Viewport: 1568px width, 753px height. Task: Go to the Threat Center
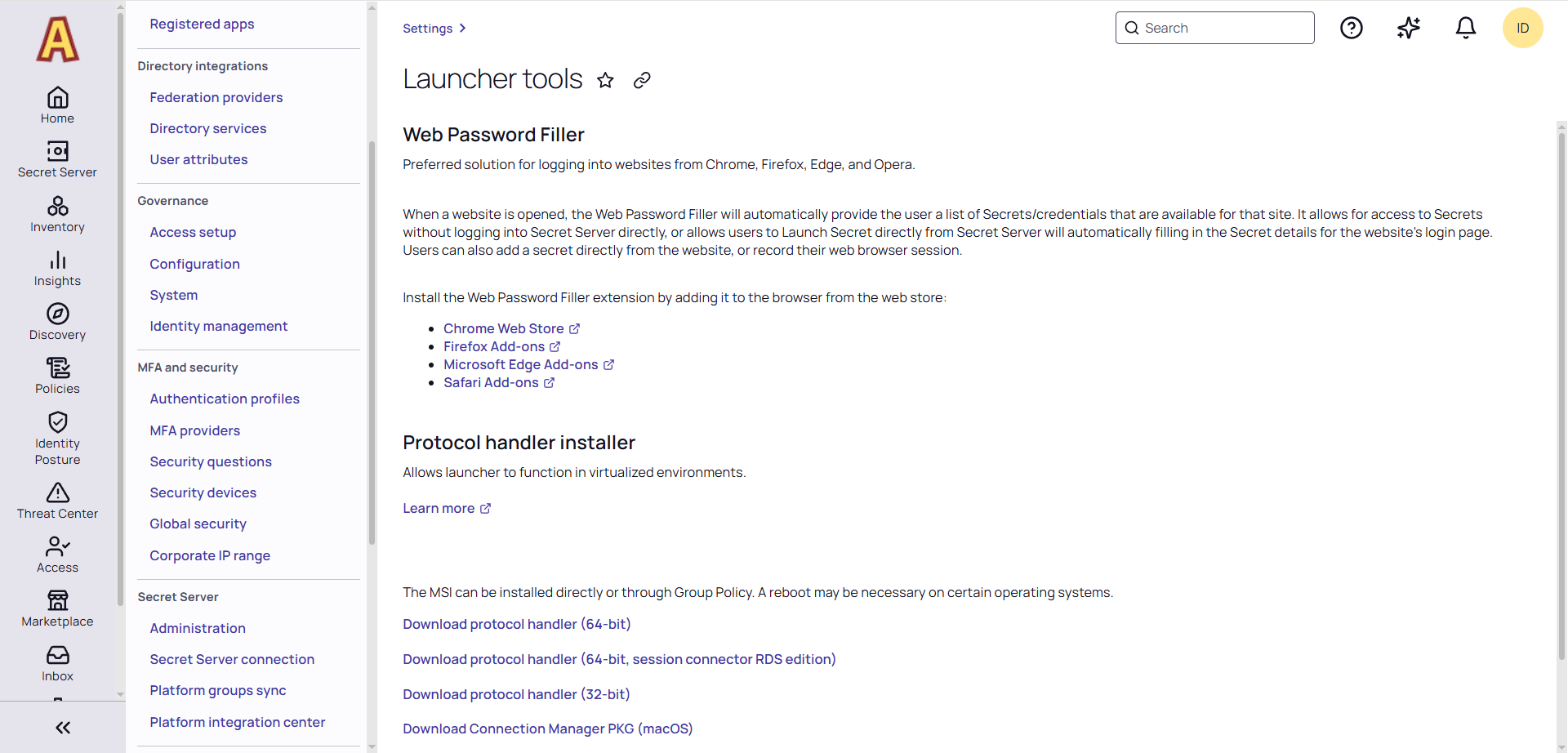tap(57, 500)
